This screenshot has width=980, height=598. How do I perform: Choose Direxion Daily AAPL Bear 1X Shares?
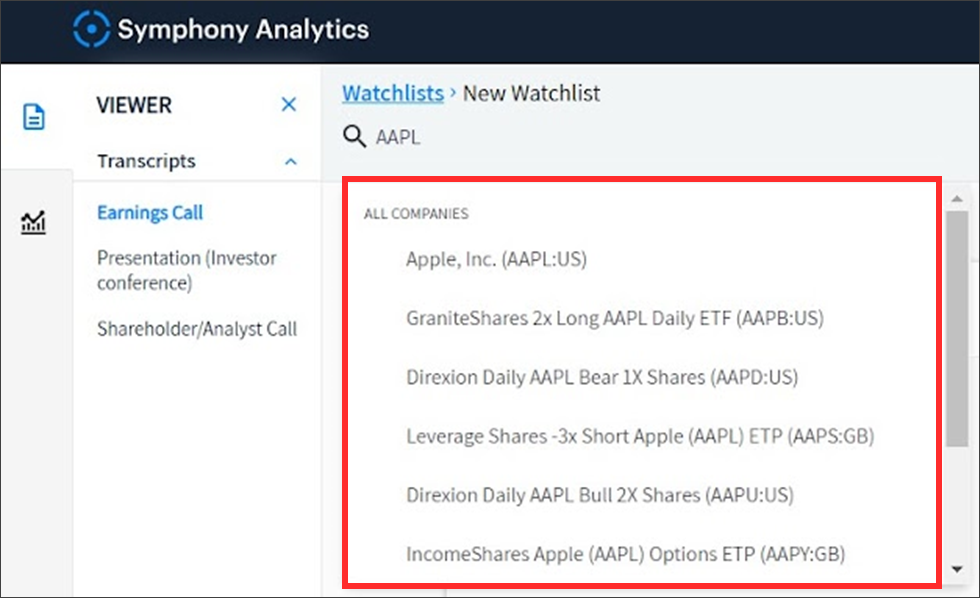(602, 377)
